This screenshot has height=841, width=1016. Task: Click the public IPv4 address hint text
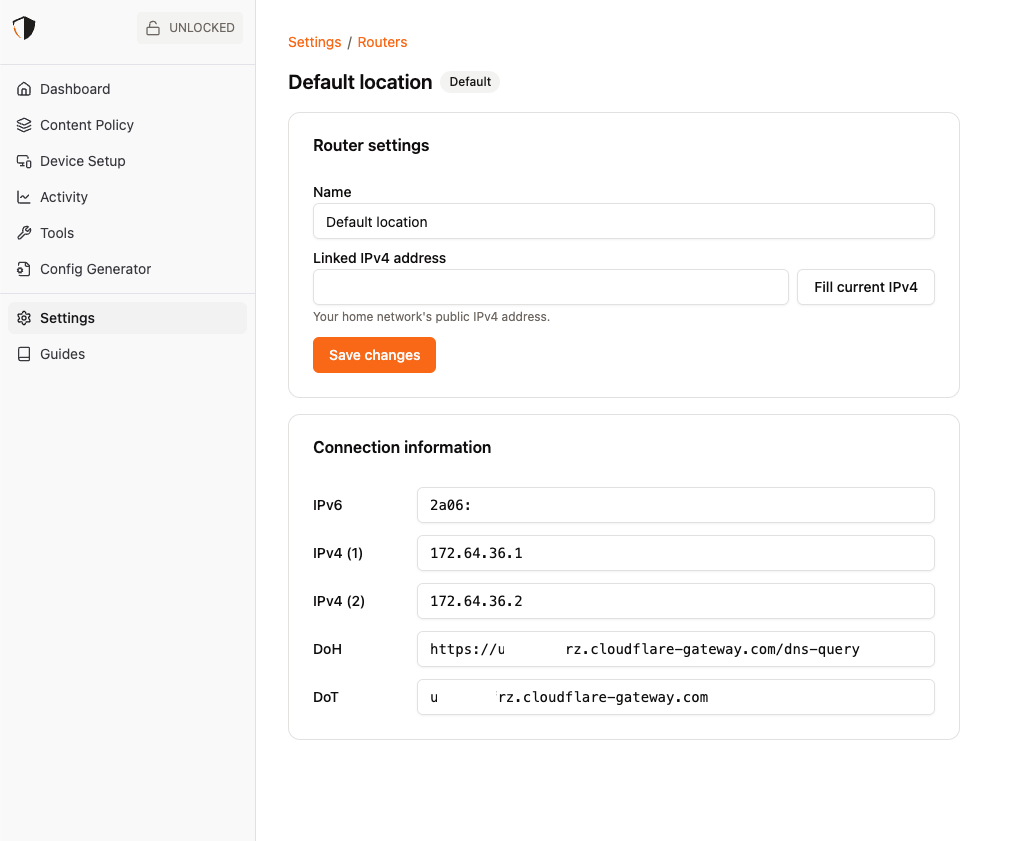click(x=432, y=317)
